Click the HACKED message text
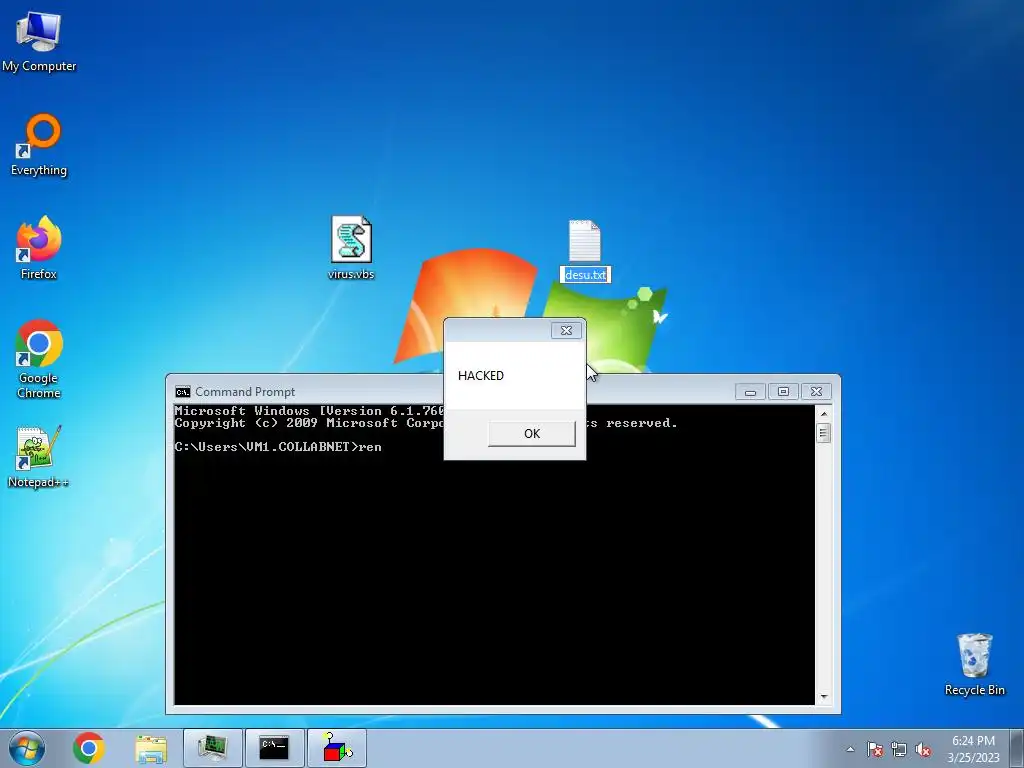The height and width of the screenshot is (768, 1024). (481, 376)
